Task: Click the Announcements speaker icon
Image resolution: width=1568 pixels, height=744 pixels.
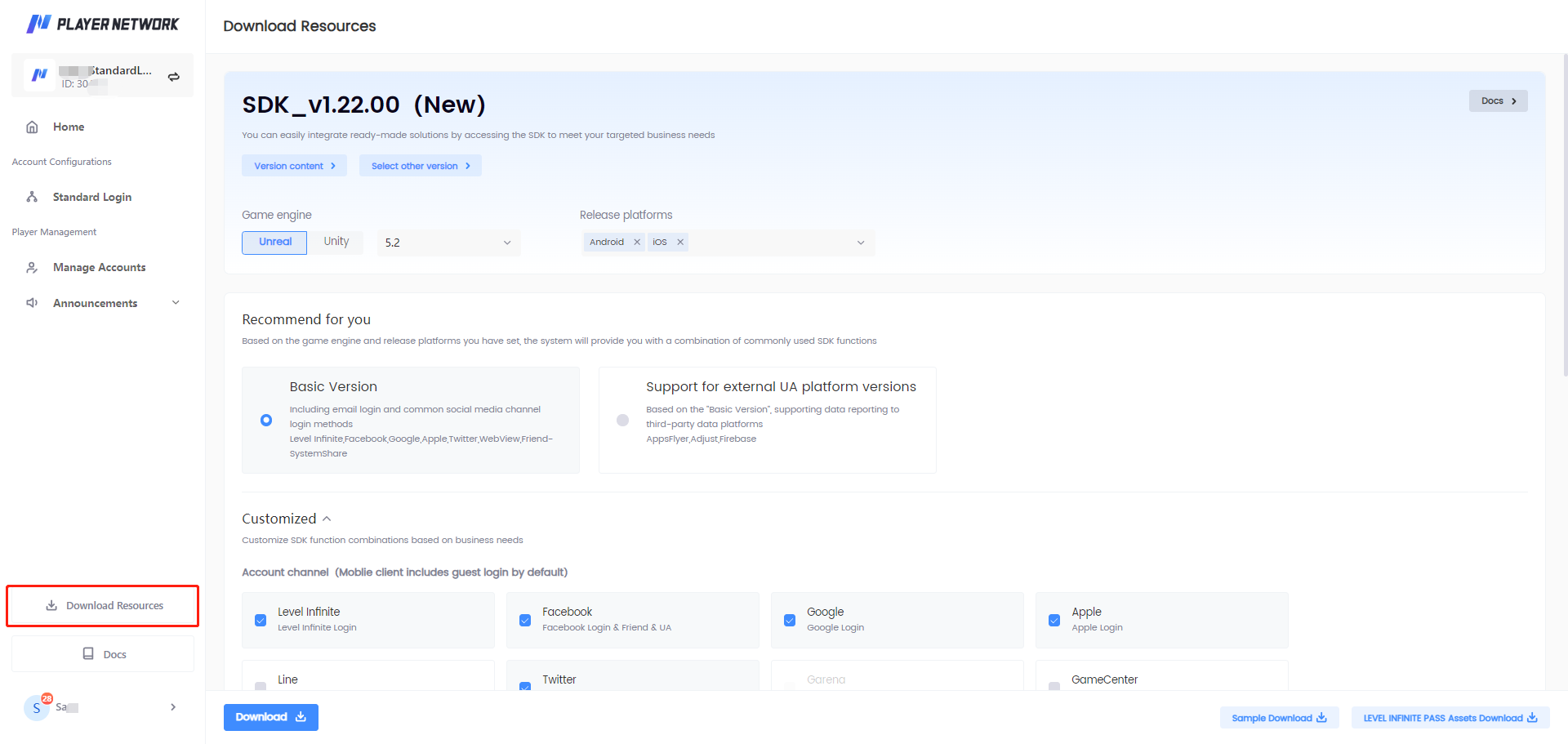Action: [31, 302]
